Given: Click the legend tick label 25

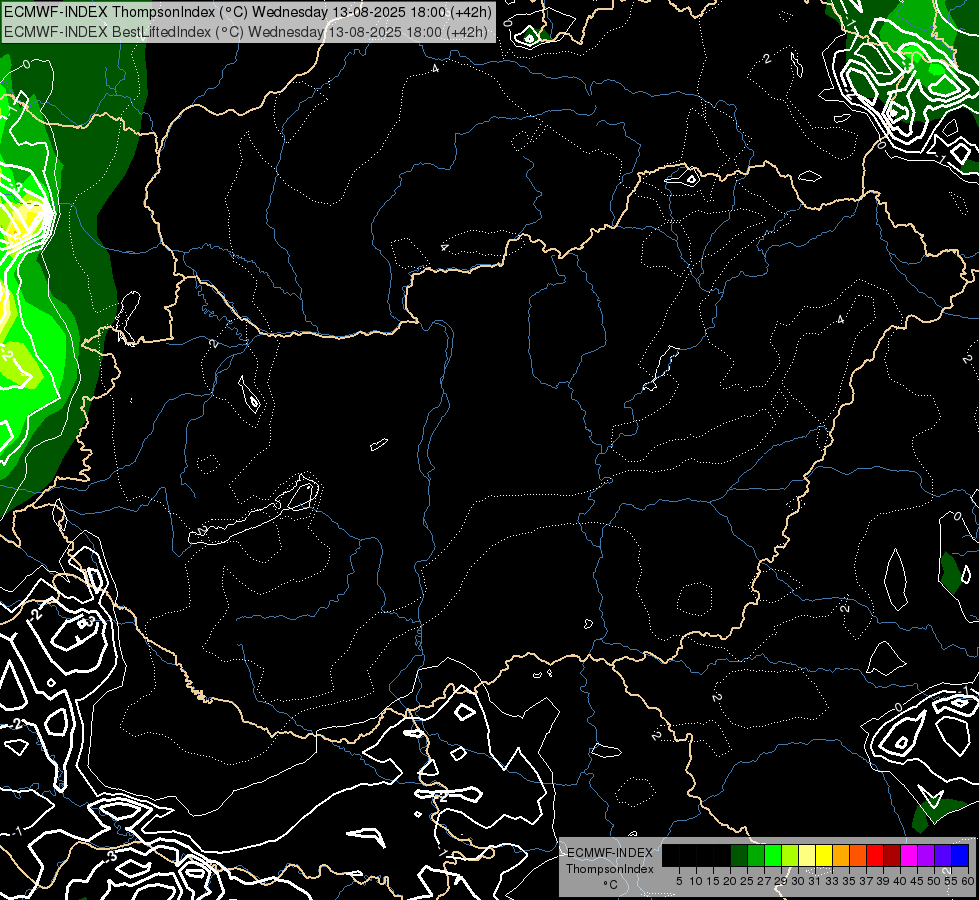Looking at the screenshot, I should pyautogui.click(x=747, y=881).
